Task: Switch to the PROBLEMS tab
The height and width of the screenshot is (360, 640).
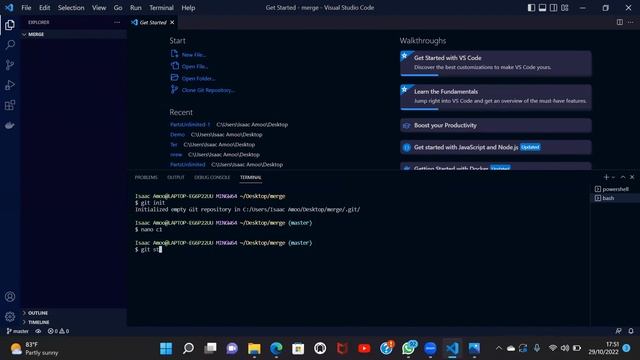Action: pyautogui.click(x=146, y=177)
